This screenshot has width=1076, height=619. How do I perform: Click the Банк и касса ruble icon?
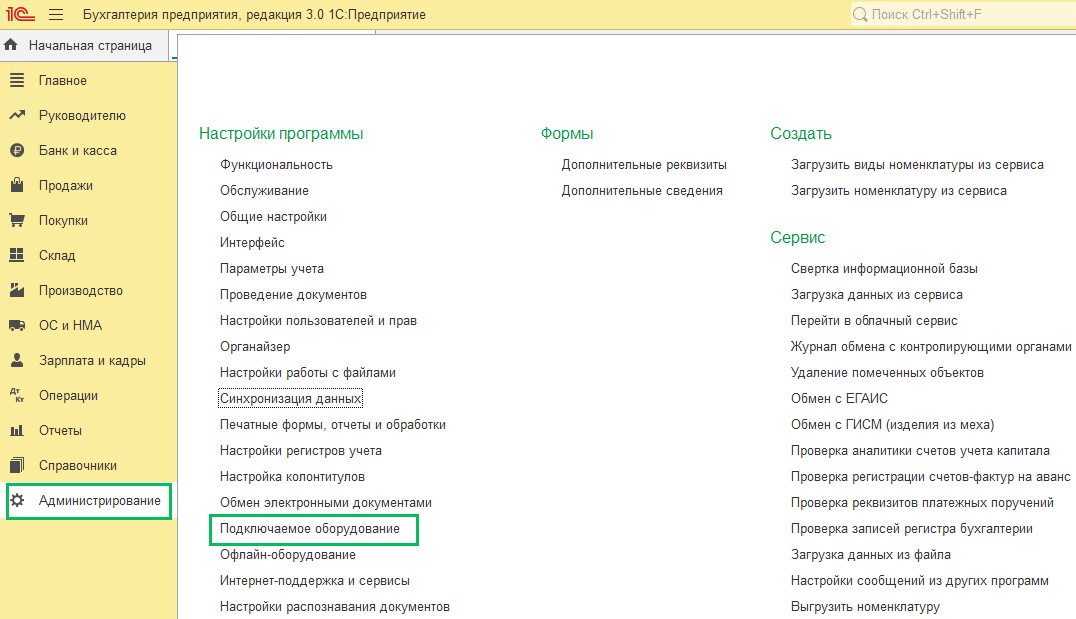[16, 151]
